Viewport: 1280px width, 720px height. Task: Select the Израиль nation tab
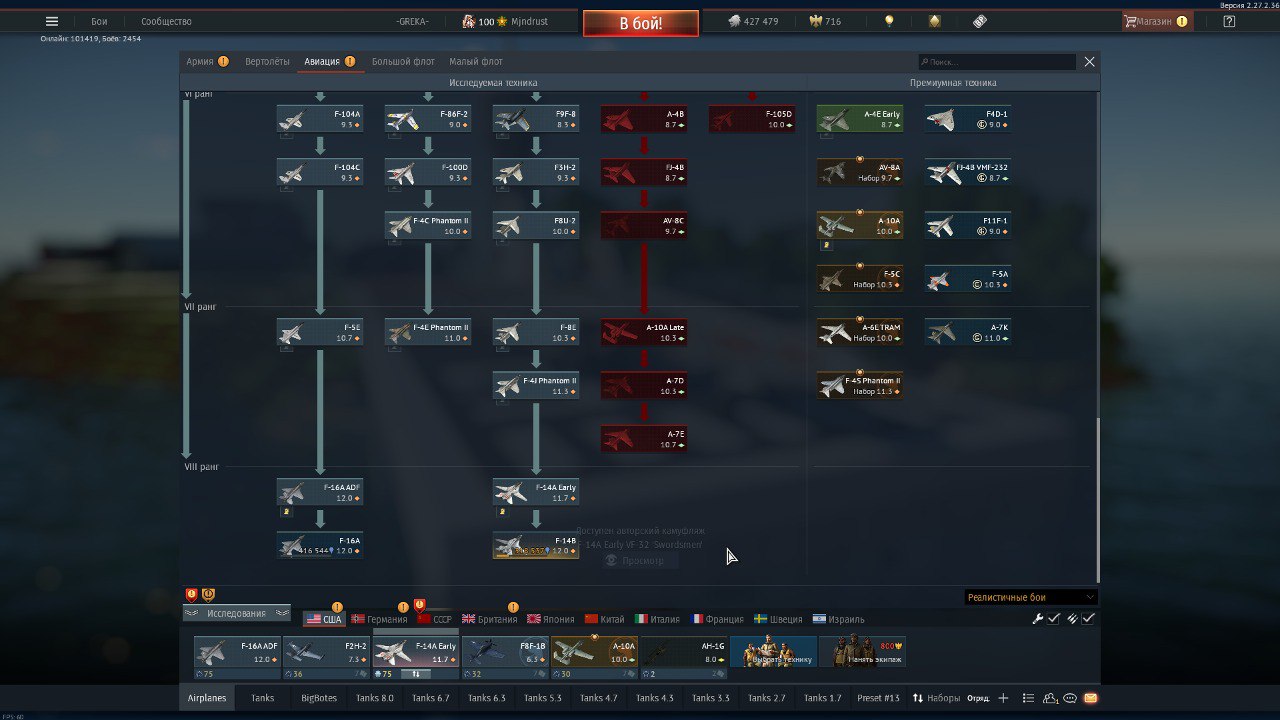[x=838, y=619]
